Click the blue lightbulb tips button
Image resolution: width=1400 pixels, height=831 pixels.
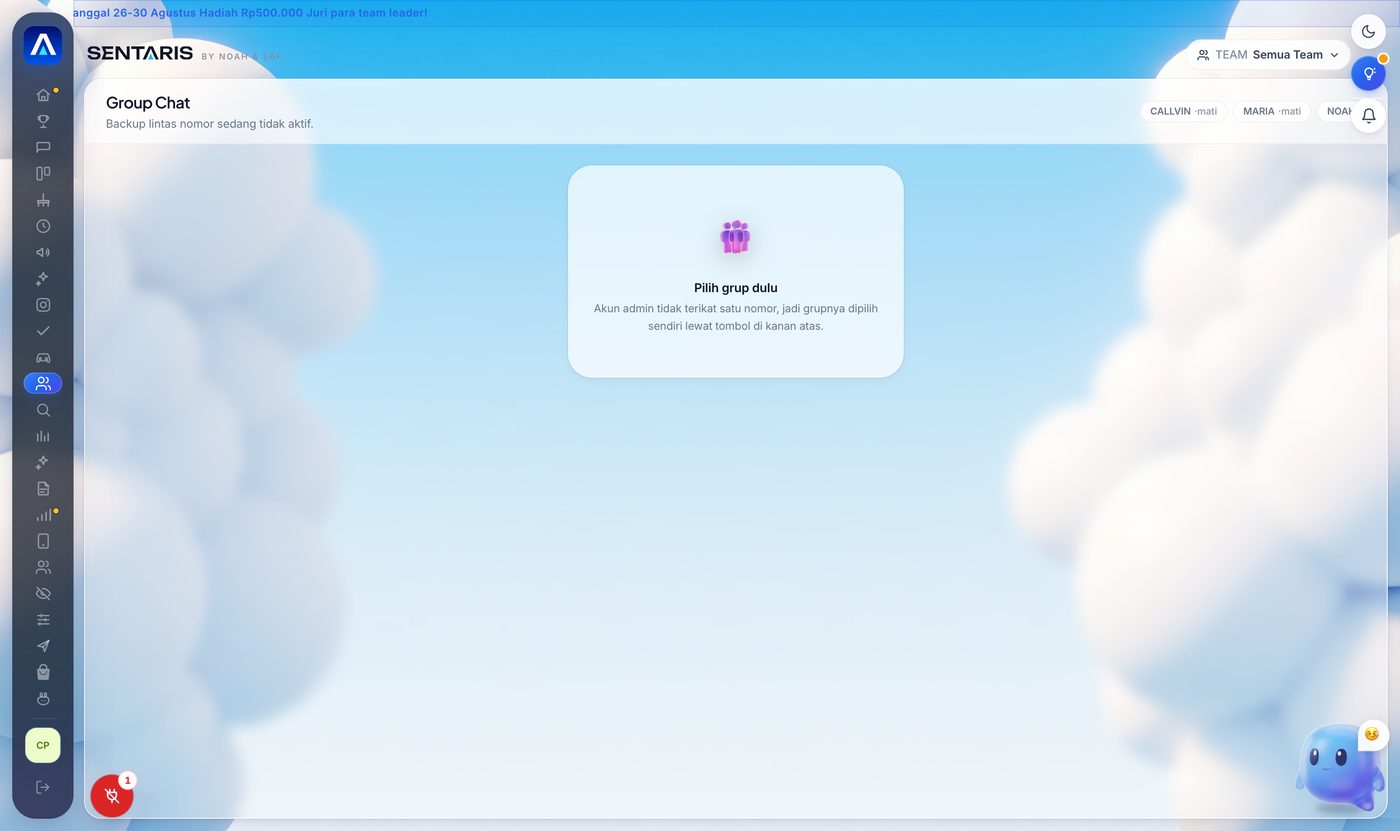[1369, 73]
